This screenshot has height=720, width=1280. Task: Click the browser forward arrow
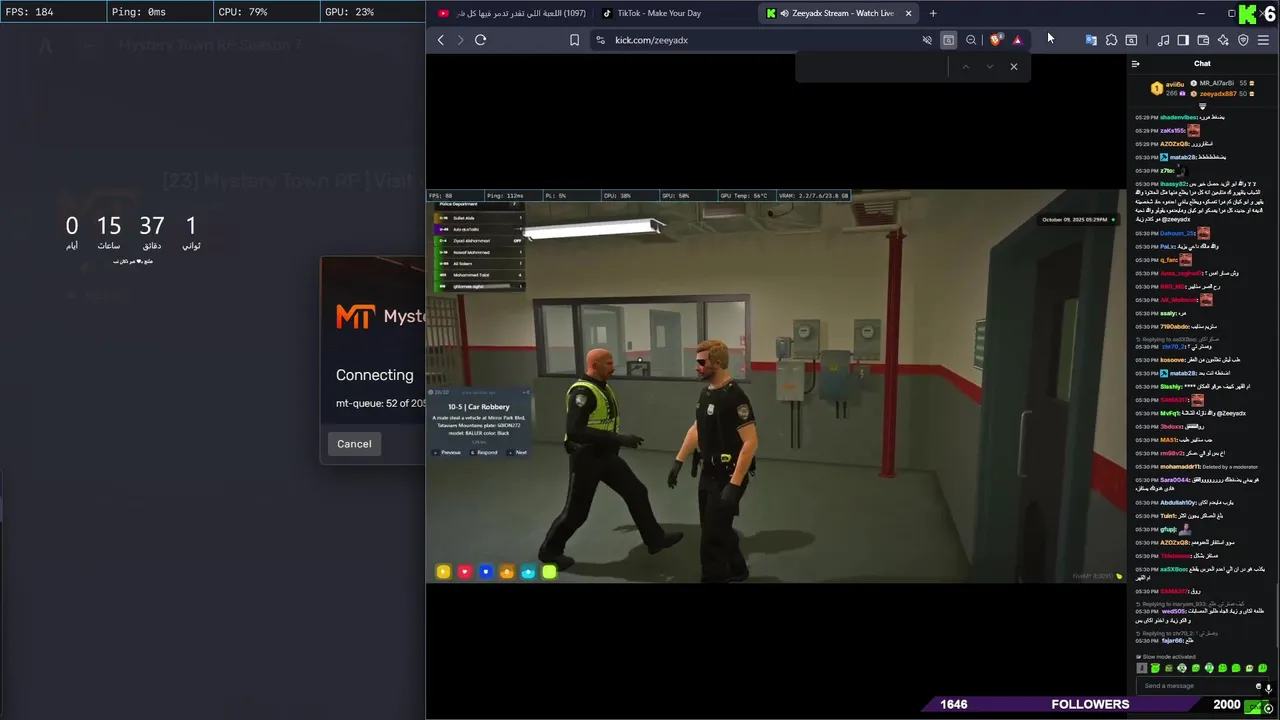pos(460,40)
